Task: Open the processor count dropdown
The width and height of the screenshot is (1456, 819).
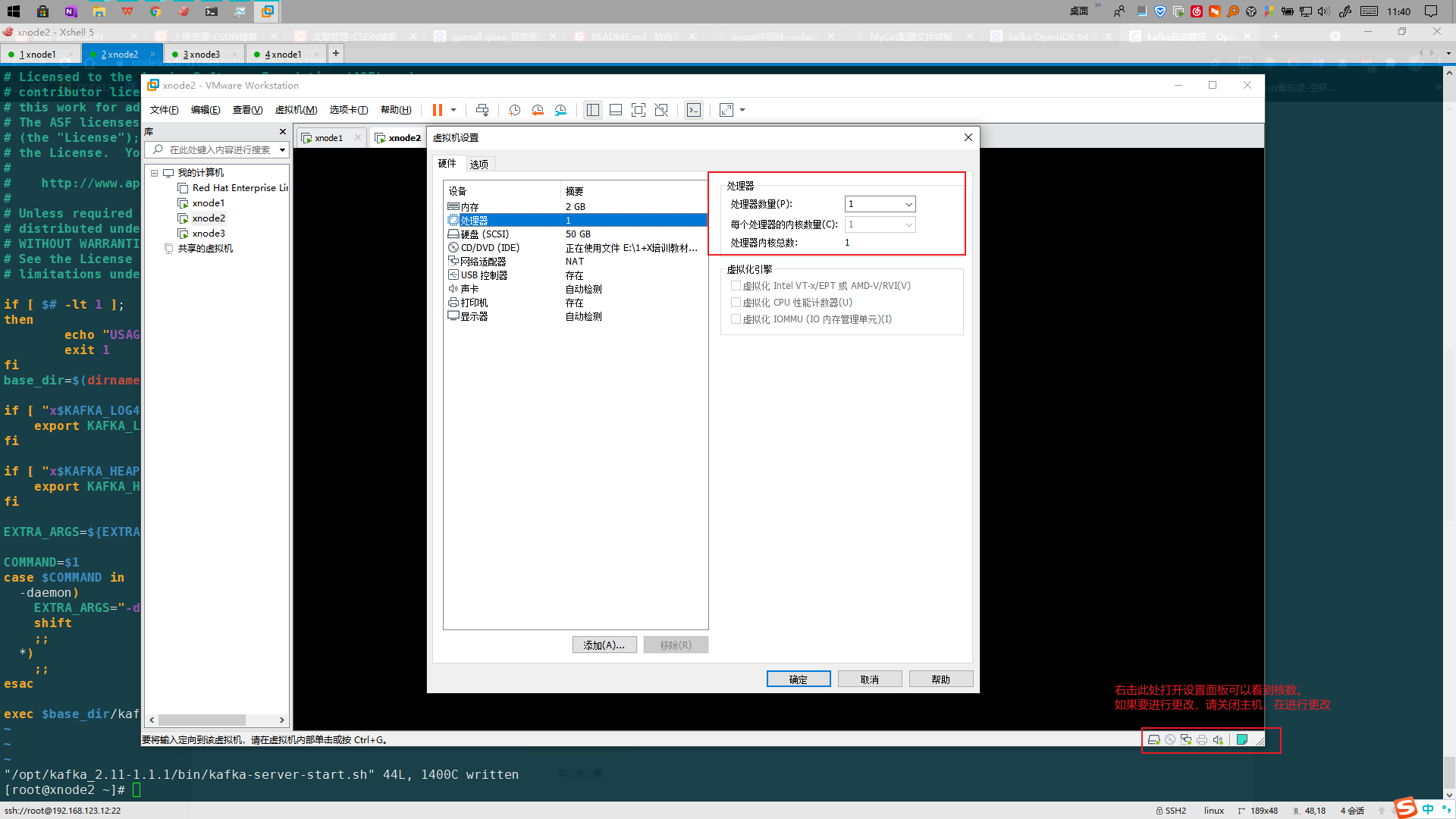Action: (x=908, y=204)
